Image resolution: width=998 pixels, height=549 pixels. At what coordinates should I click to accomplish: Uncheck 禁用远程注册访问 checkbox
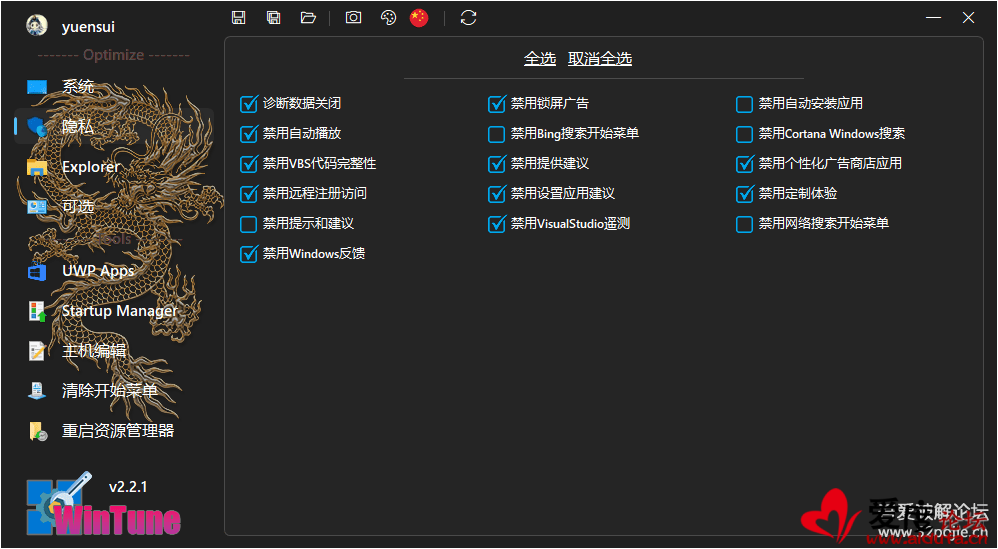(x=248, y=193)
